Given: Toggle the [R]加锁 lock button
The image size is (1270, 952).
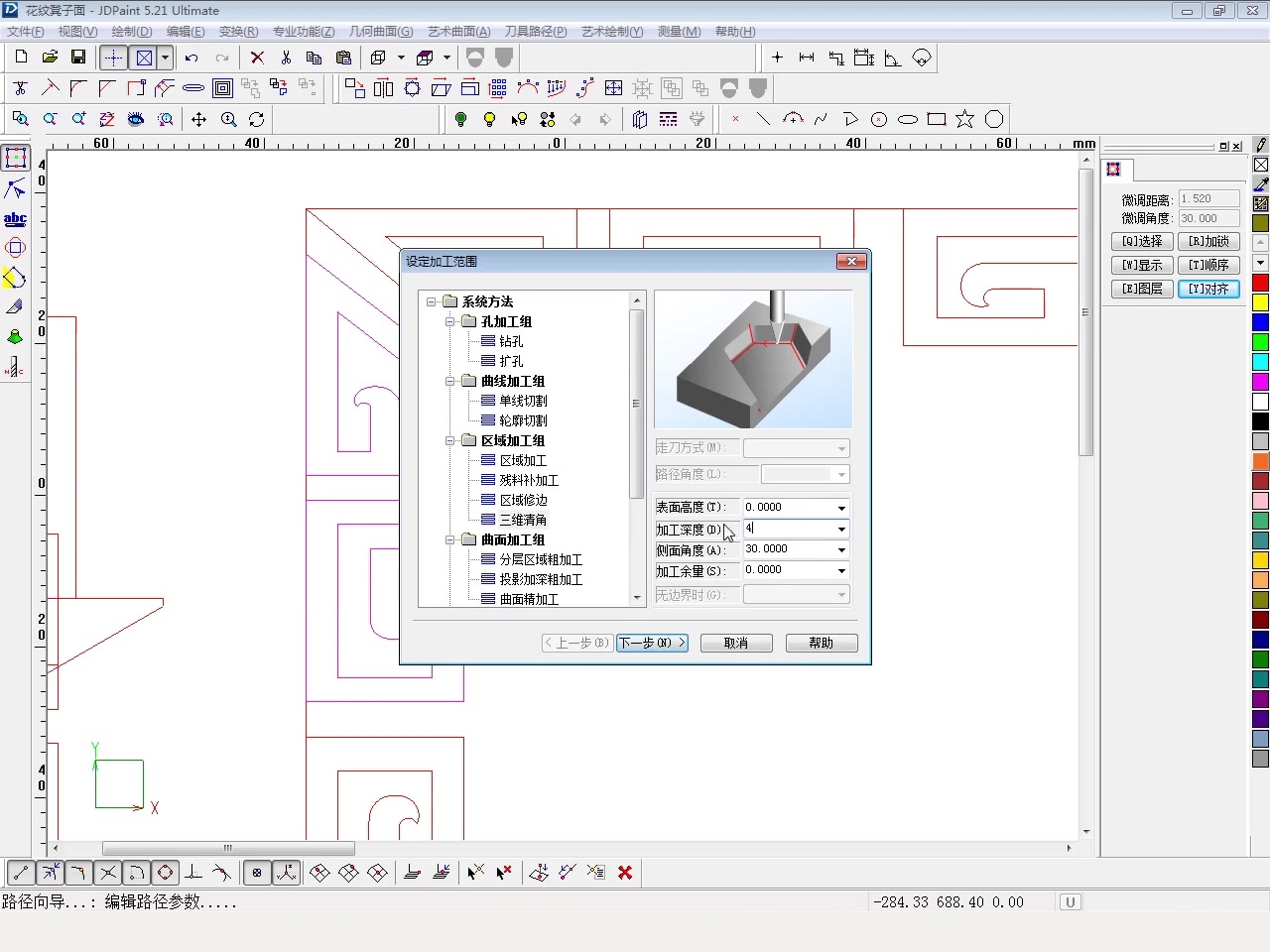Looking at the screenshot, I should coord(1208,241).
